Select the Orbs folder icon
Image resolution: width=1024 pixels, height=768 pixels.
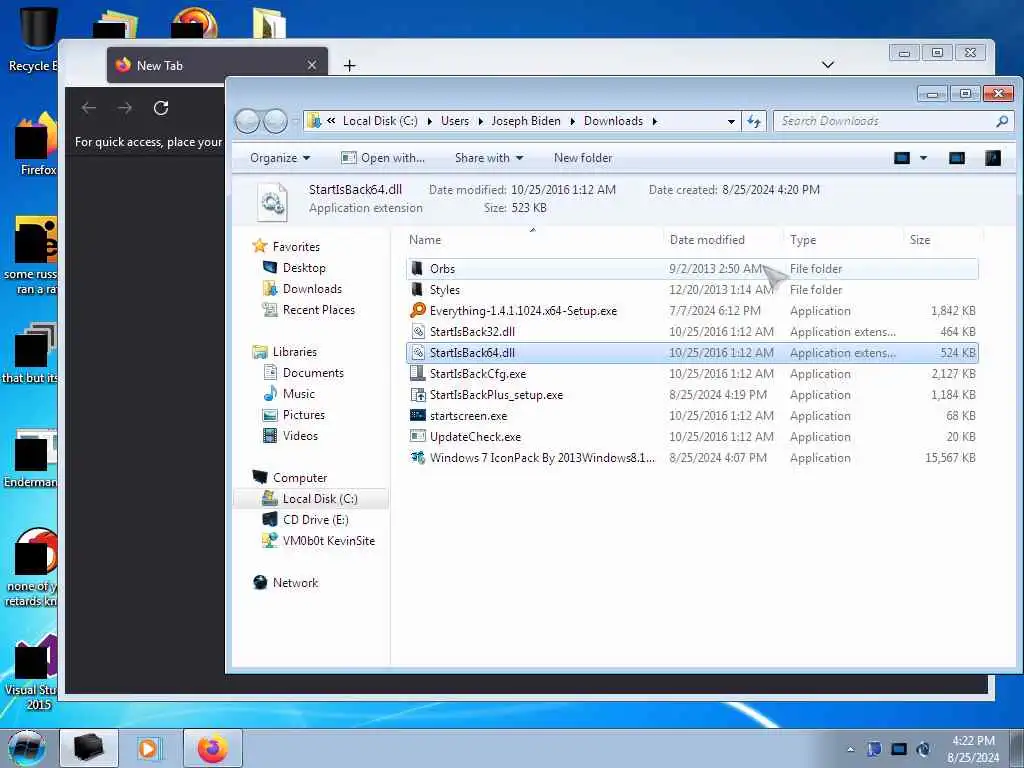[417, 268]
